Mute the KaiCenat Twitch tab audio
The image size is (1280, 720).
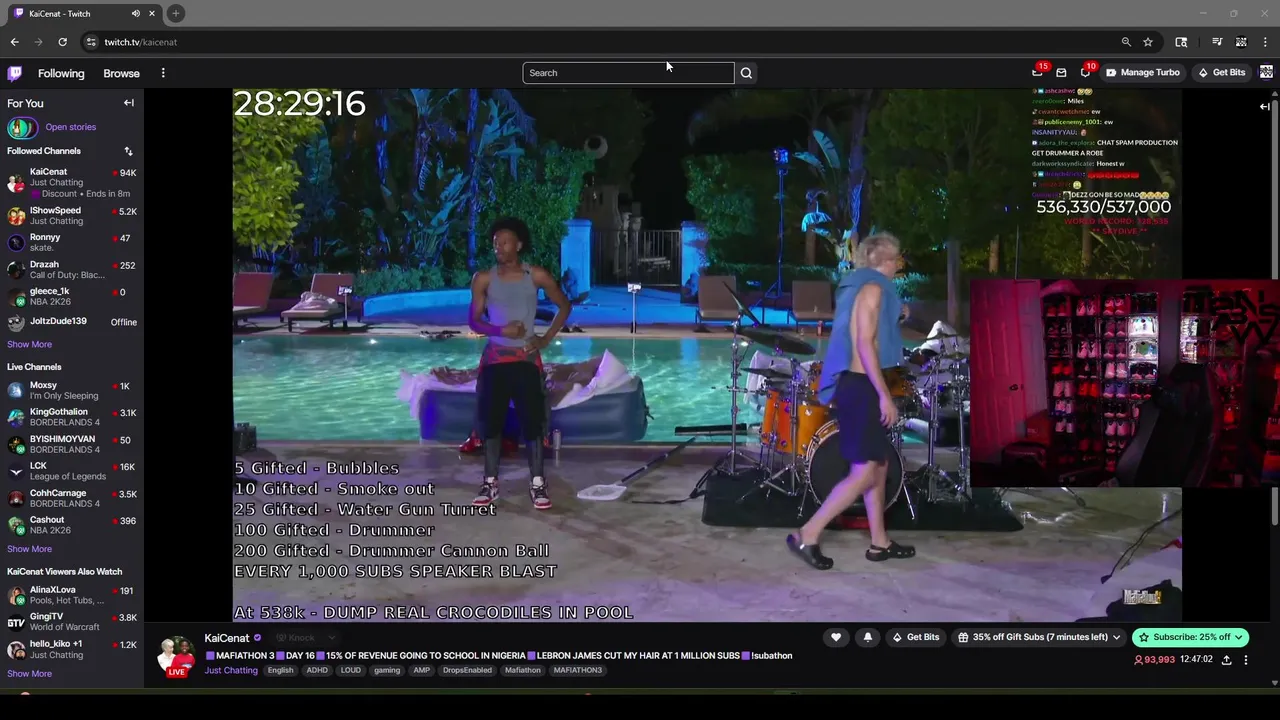click(135, 13)
